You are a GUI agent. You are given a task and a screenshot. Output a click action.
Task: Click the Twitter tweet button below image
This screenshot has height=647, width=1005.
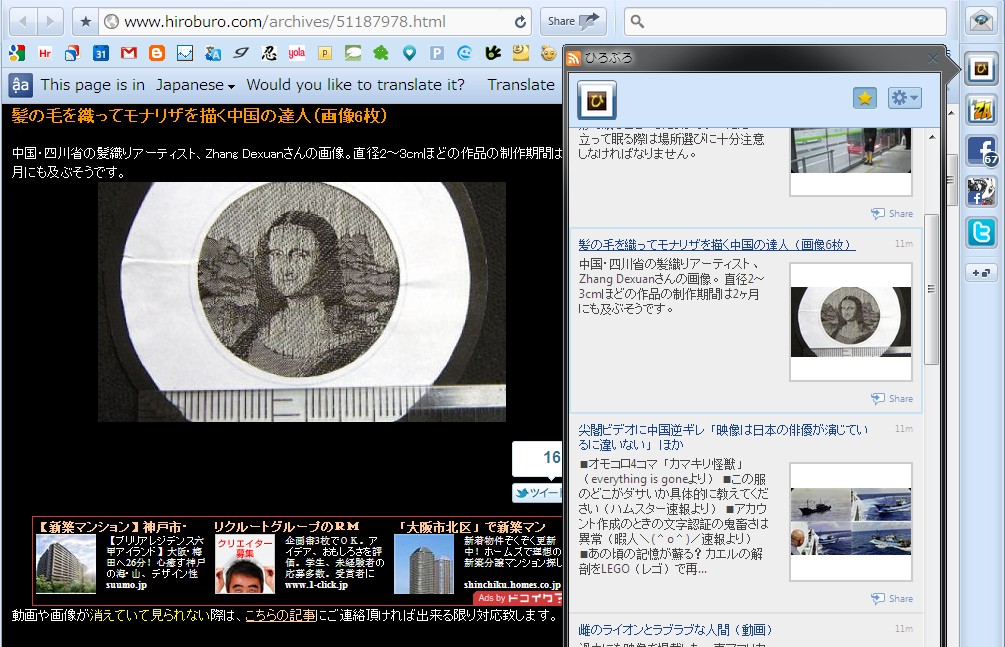pyautogui.click(x=537, y=492)
